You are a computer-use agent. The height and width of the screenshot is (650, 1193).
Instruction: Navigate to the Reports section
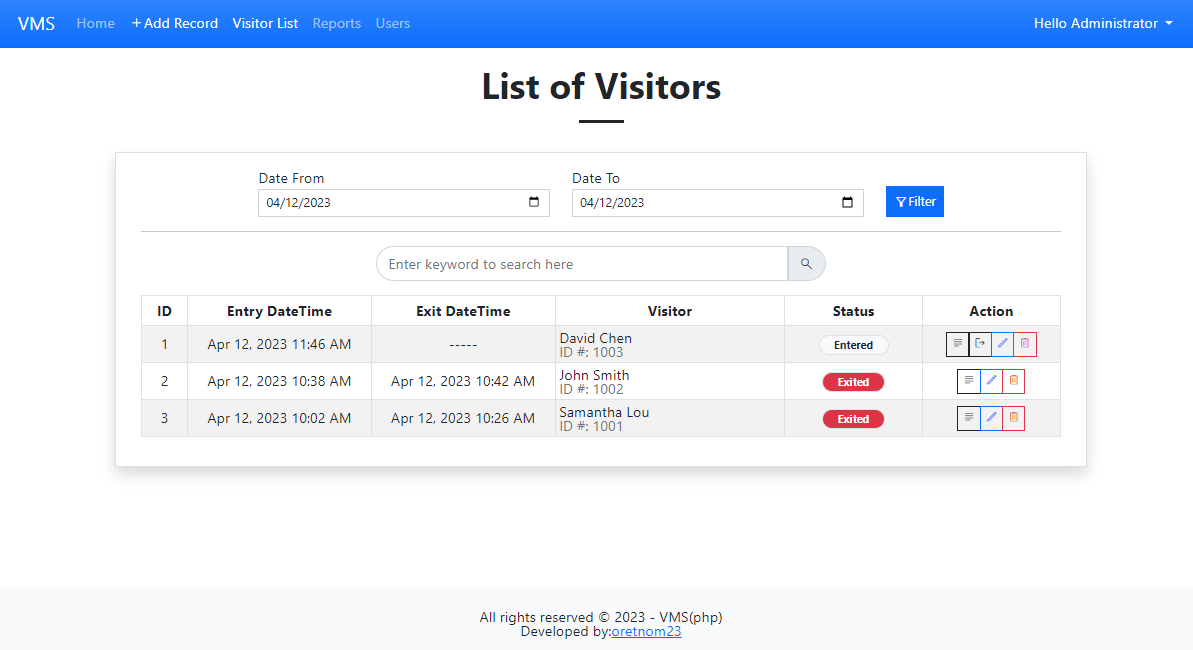point(337,23)
